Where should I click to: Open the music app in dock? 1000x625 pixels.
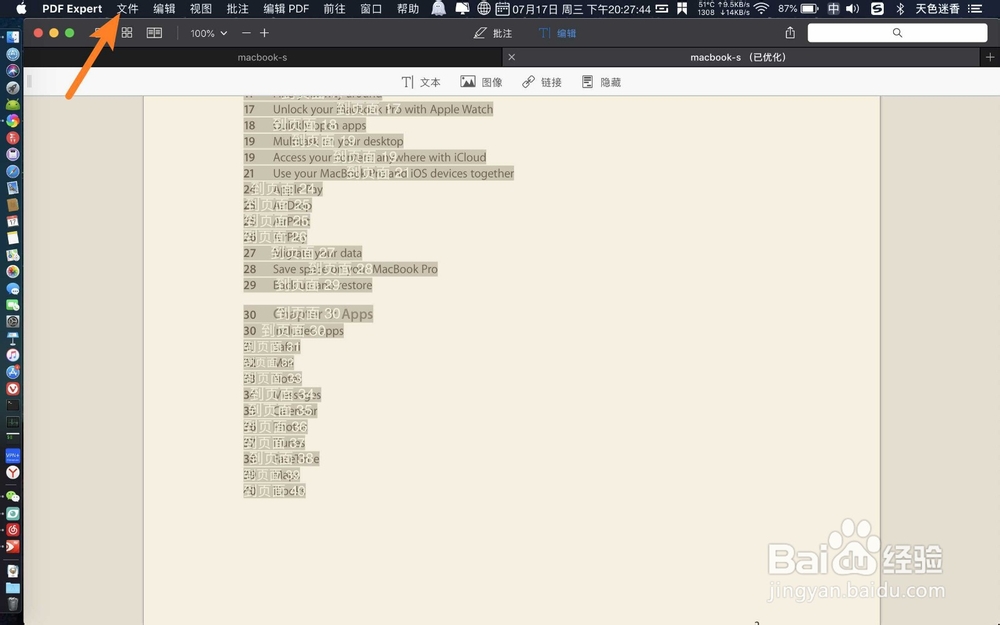[x=13, y=355]
